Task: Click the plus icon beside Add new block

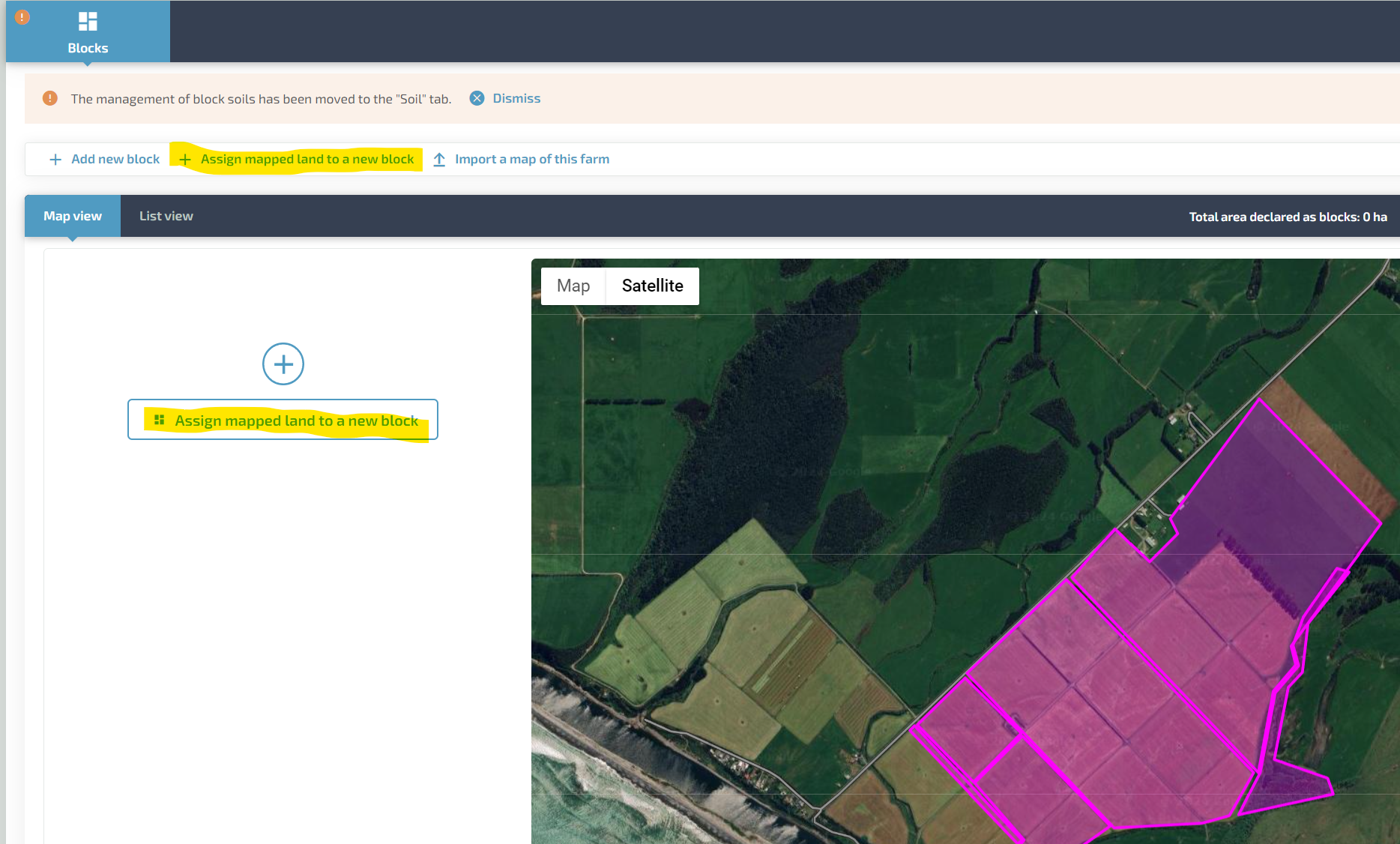Action: pyautogui.click(x=55, y=160)
